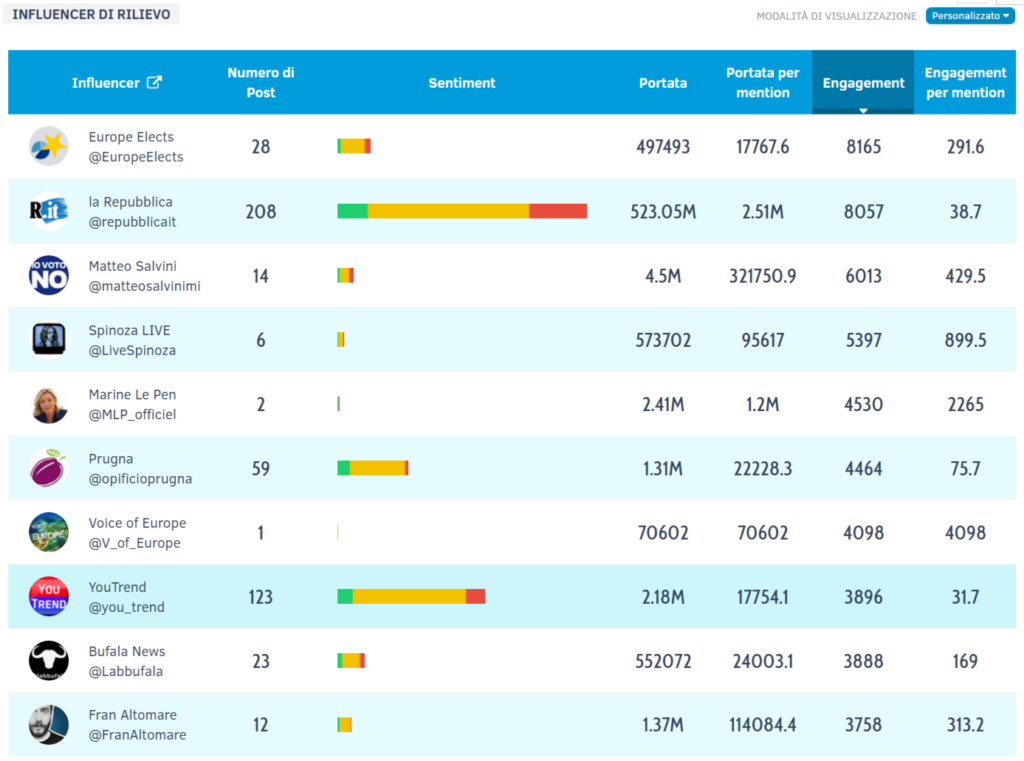This screenshot has height=761, width=1024.
Task: Open the la Repubblica @repubblicait name
Action: (133, 212)
